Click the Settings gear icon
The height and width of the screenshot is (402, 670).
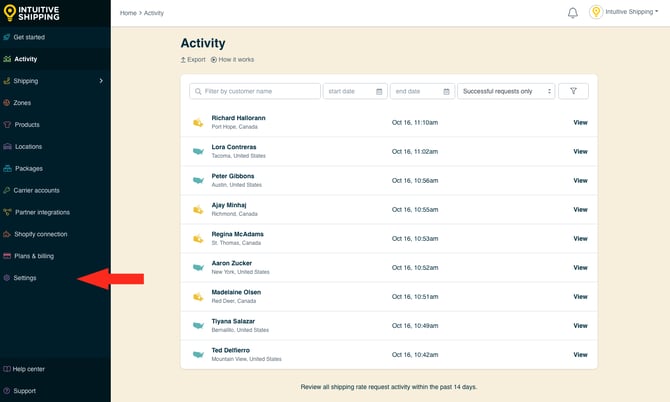pyautogui.click(x=6, y=278)
